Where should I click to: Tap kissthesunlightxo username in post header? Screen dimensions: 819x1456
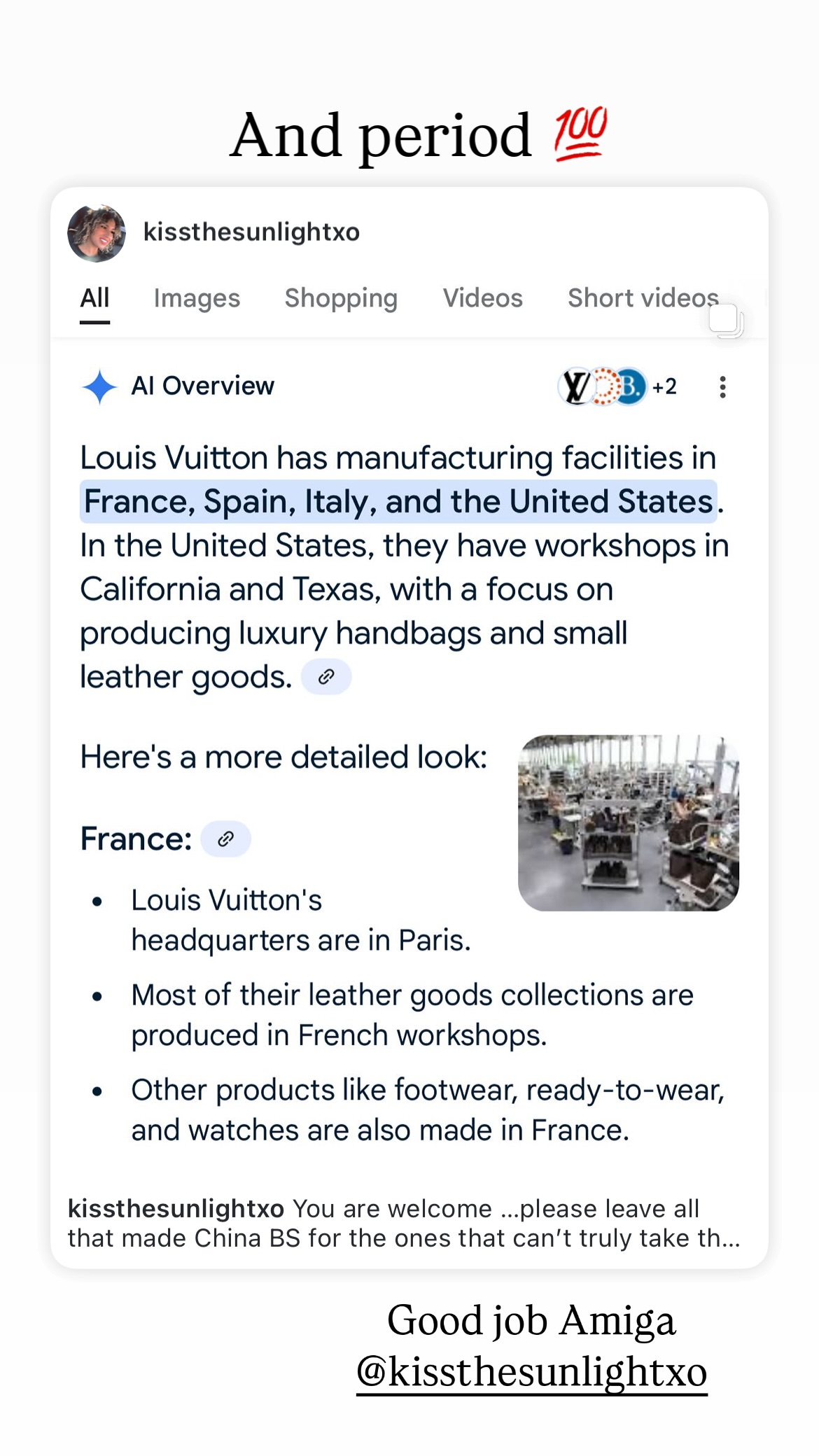(x=251, y=232)
